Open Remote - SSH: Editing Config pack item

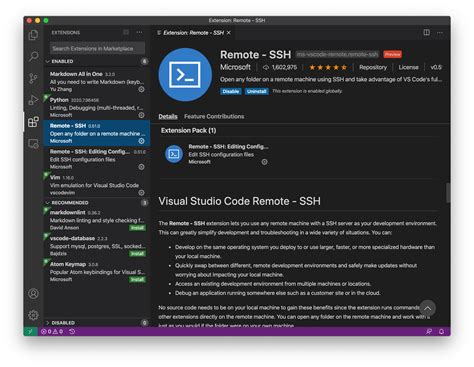pyautogui.click(x=217, y=154)
